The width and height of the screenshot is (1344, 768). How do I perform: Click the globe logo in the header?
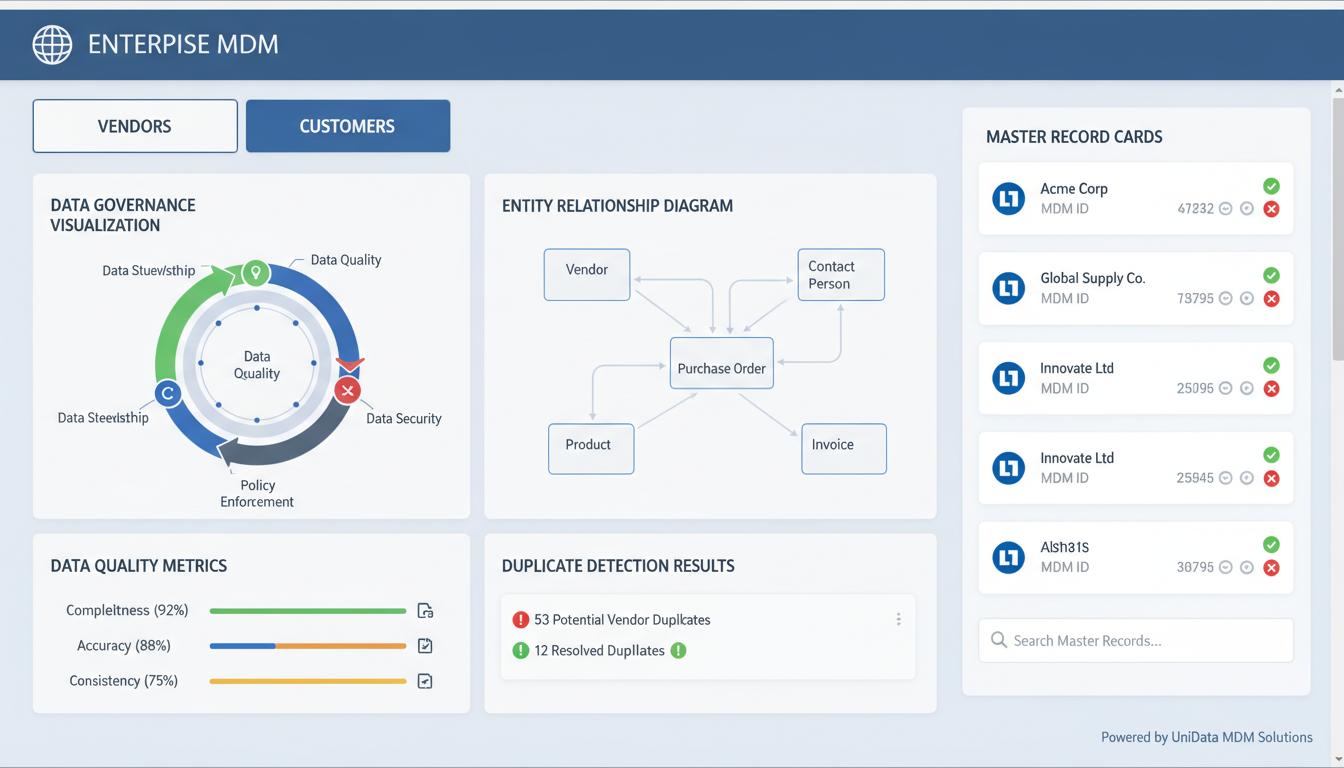(52, 44)
